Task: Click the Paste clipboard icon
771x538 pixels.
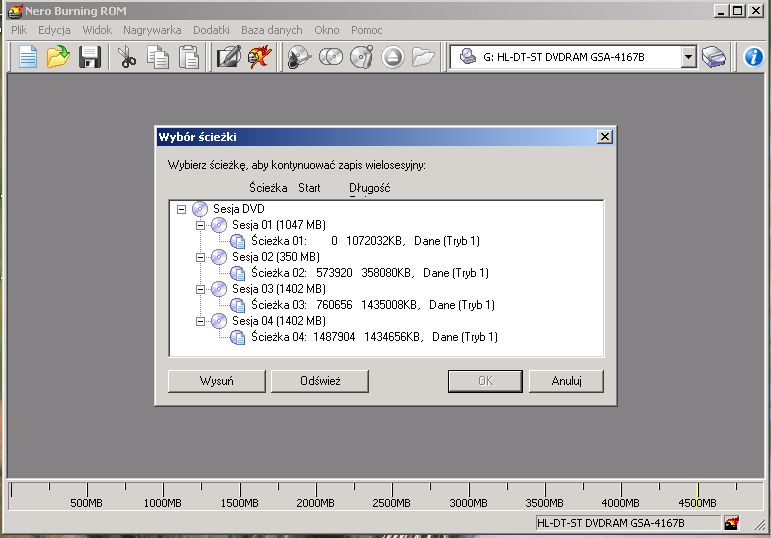Action: click(189, 57)
